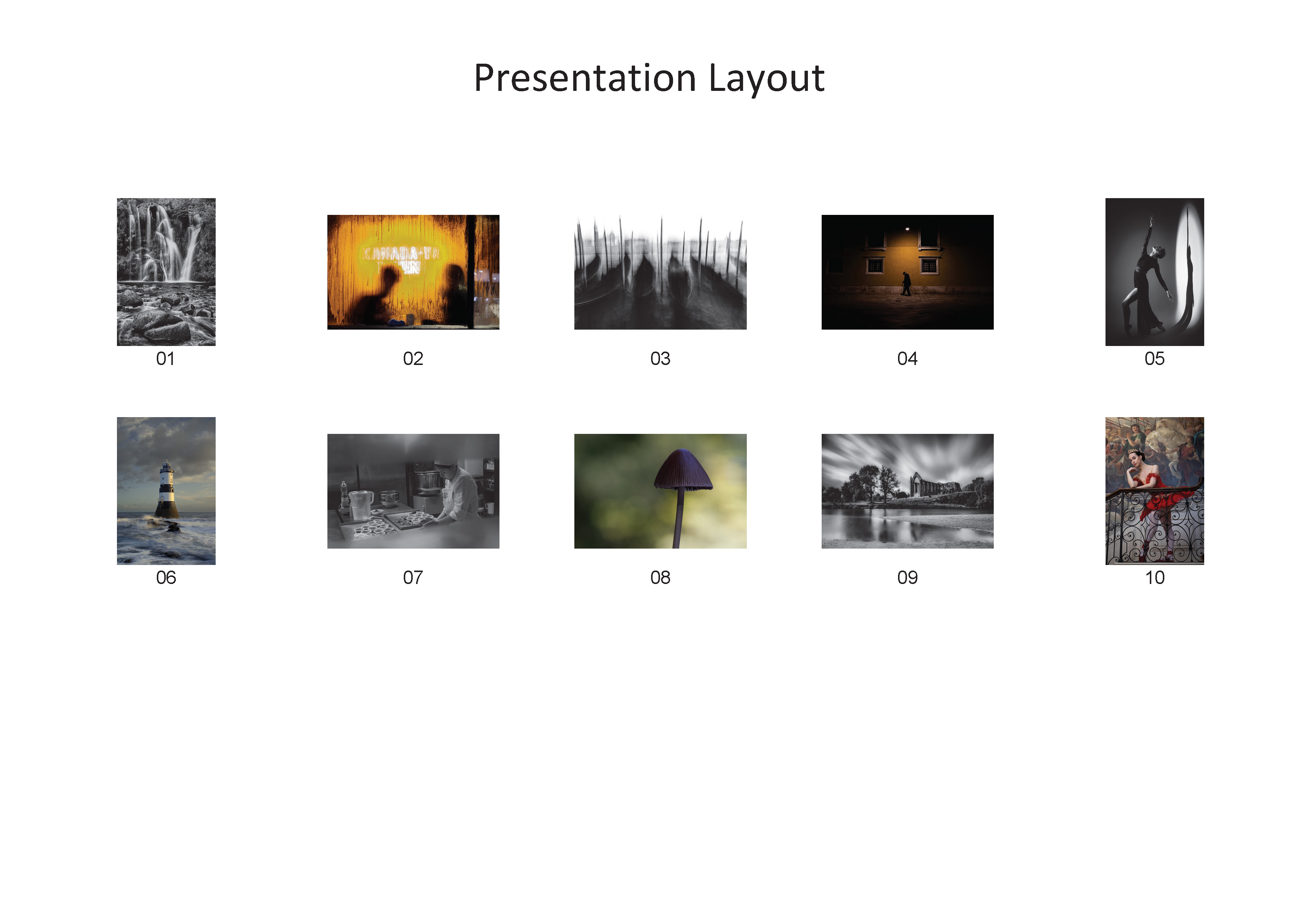
Task: Click the label 10 under ballerina
Action: 1154,578
